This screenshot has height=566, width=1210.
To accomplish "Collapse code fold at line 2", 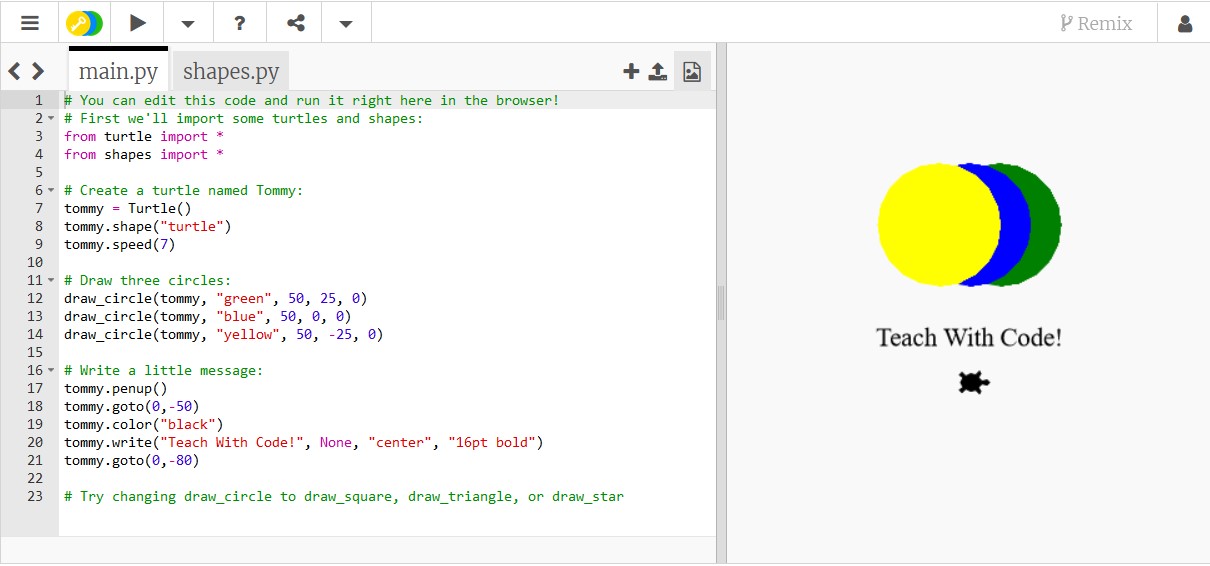I will click(51, 118).
